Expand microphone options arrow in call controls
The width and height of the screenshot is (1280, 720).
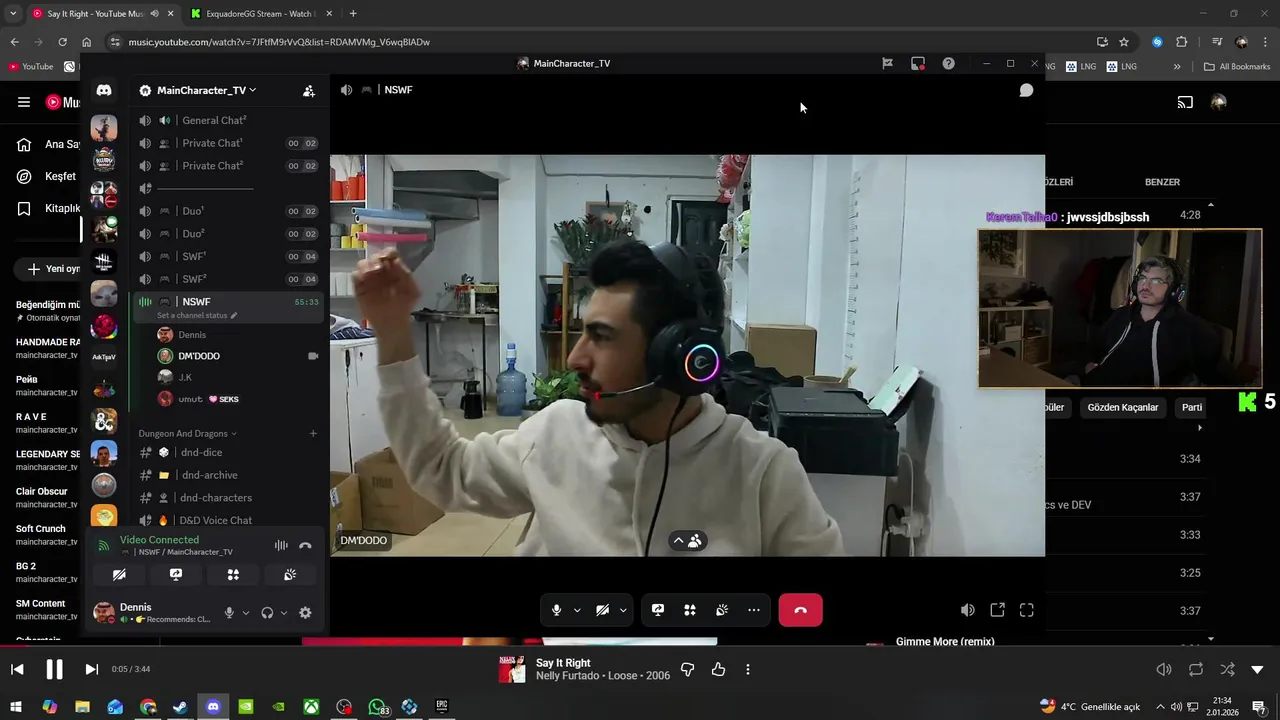577,610
